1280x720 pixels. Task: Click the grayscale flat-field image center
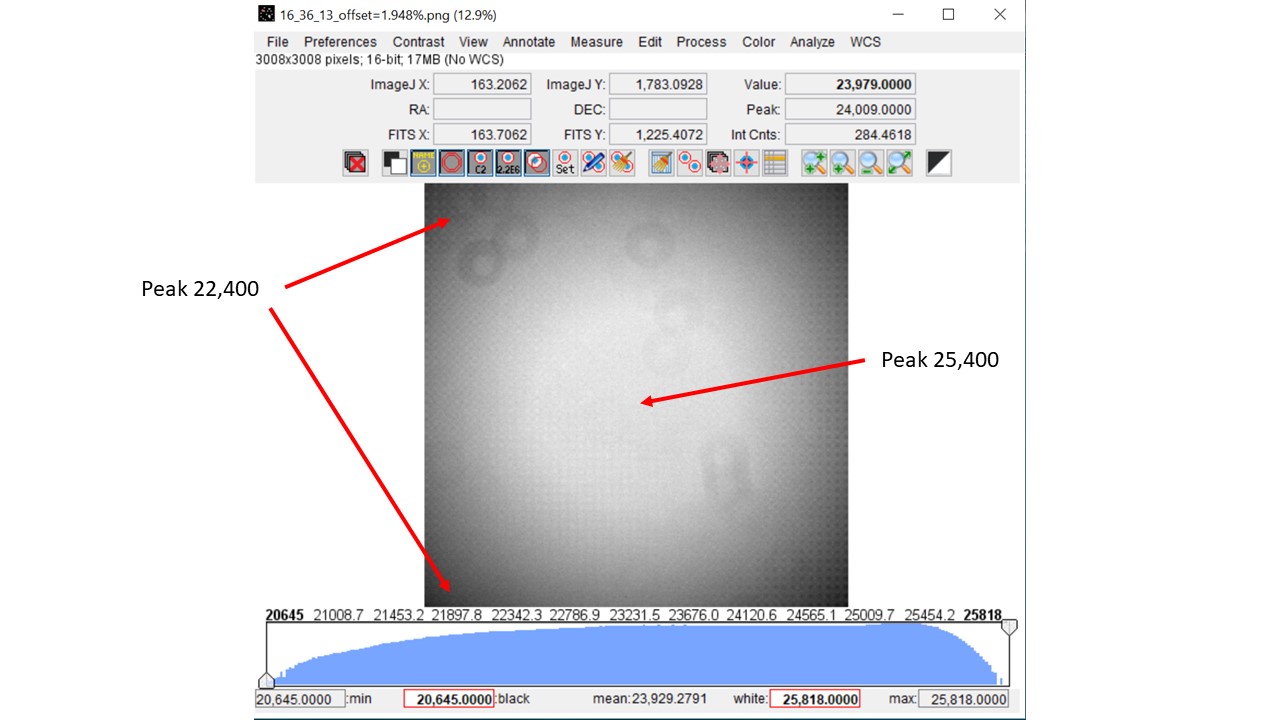coord(636,395)
